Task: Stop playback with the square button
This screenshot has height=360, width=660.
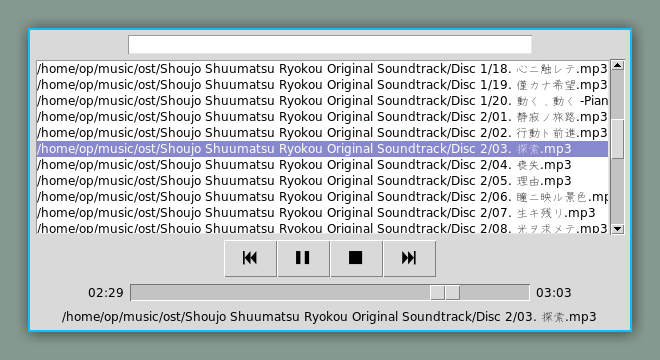Action: pyautogui.click(x=356, y=258)
